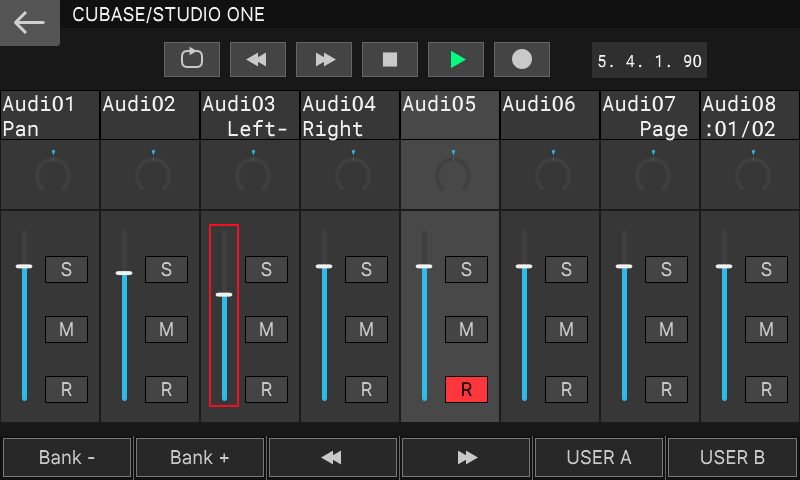Click the Audi02 pan knob

click(153, 173)
